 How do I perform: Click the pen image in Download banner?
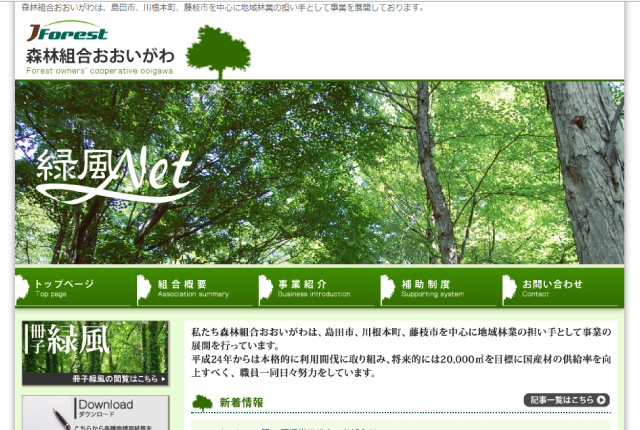(x=61, y=419)
